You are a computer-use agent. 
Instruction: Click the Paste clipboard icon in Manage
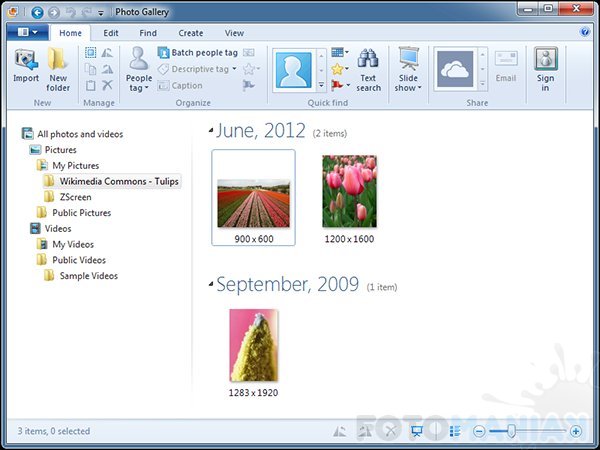coord(91,85)
